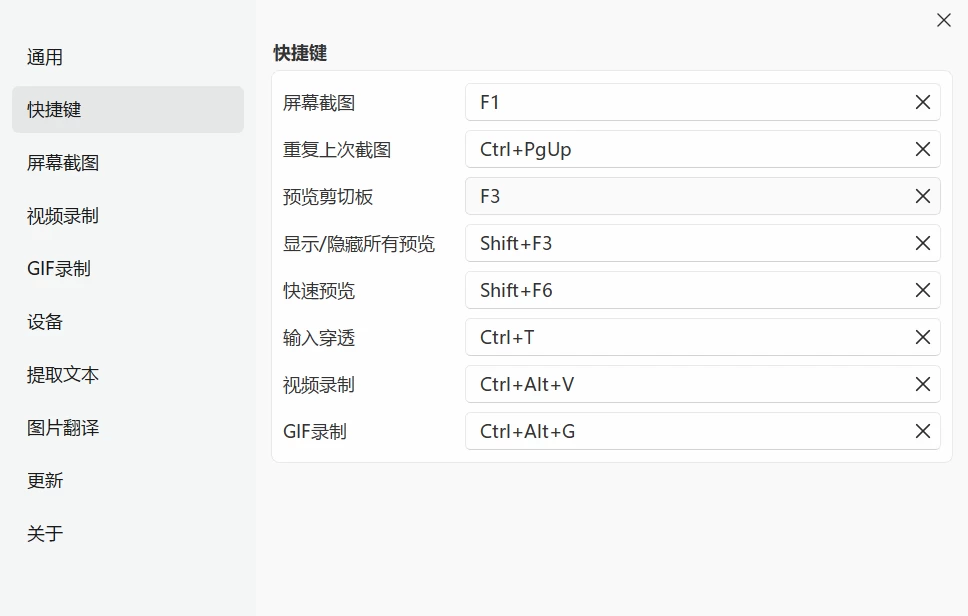Remove the 预览剪切板 F3 shortcut
Viewport: 968px width, 616px height.
pyautogui.click(x=922, y=196)
